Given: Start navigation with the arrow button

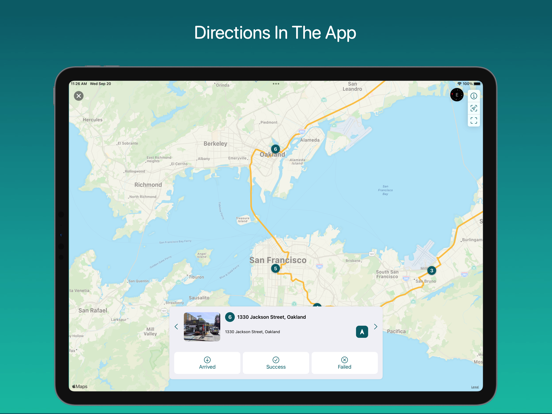Looking at the screenshot, I should pyautogui.click(x=362, y=332).
